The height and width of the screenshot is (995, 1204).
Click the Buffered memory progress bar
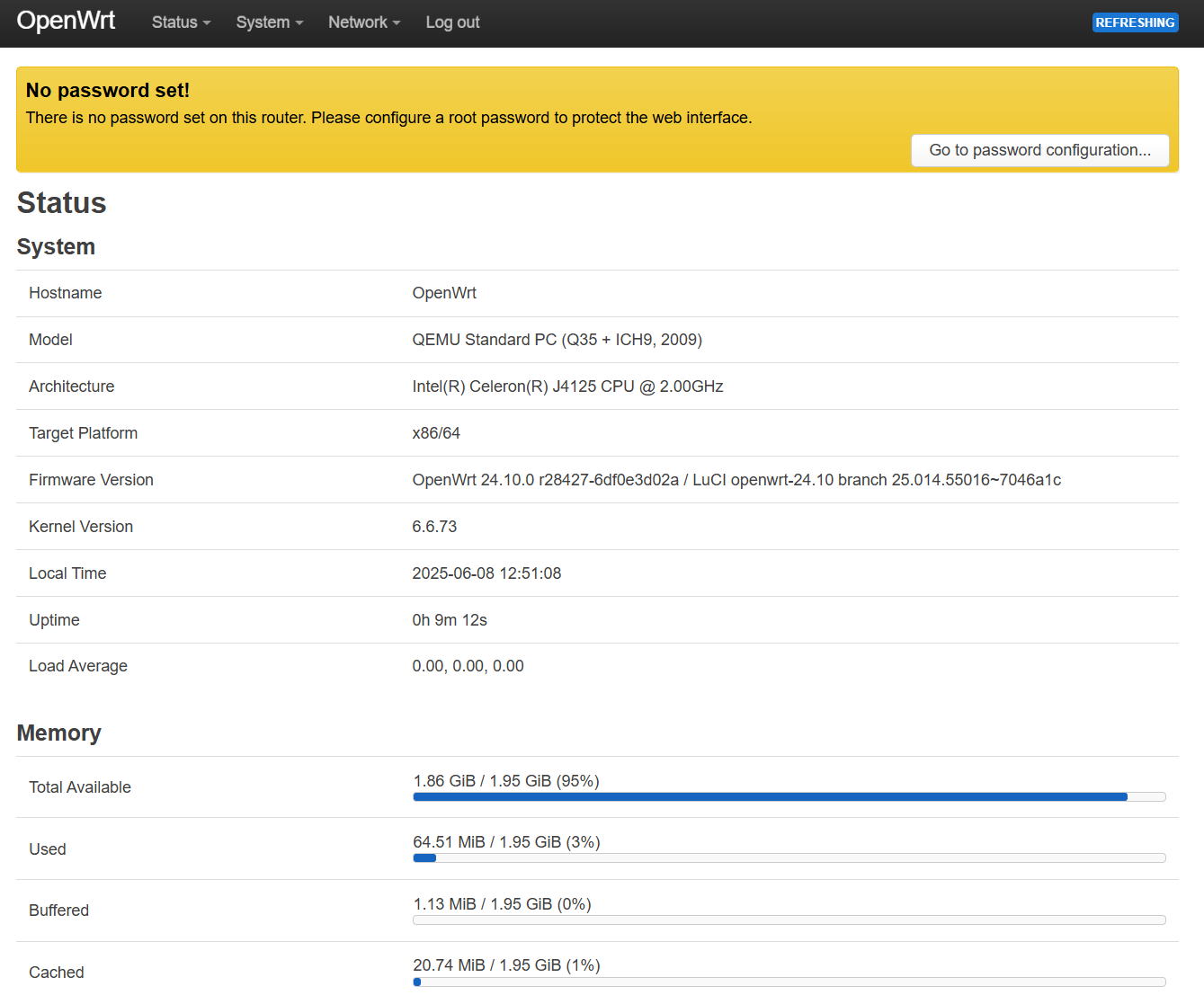[789, 920]
